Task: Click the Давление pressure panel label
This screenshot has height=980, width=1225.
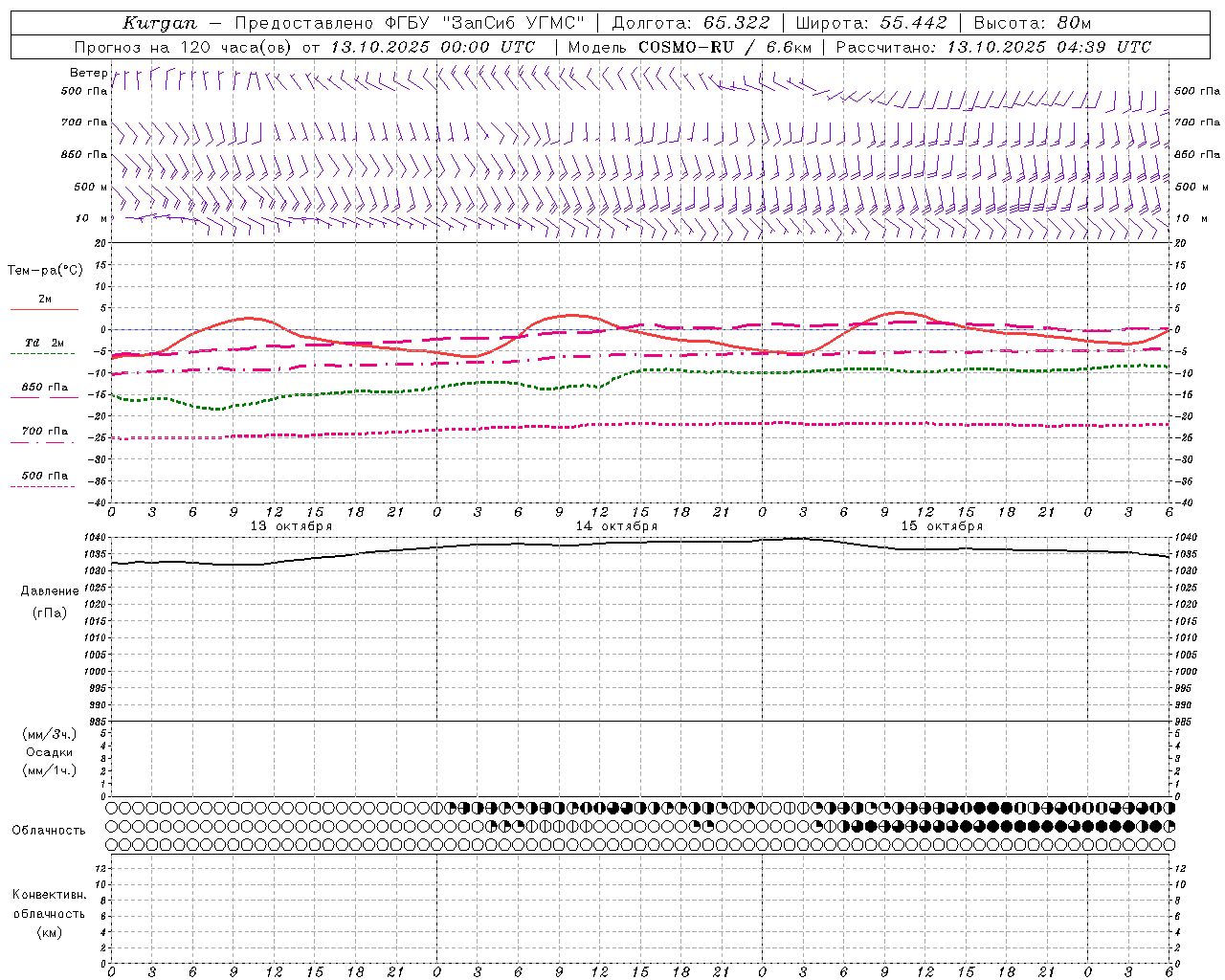Action: 50,591
